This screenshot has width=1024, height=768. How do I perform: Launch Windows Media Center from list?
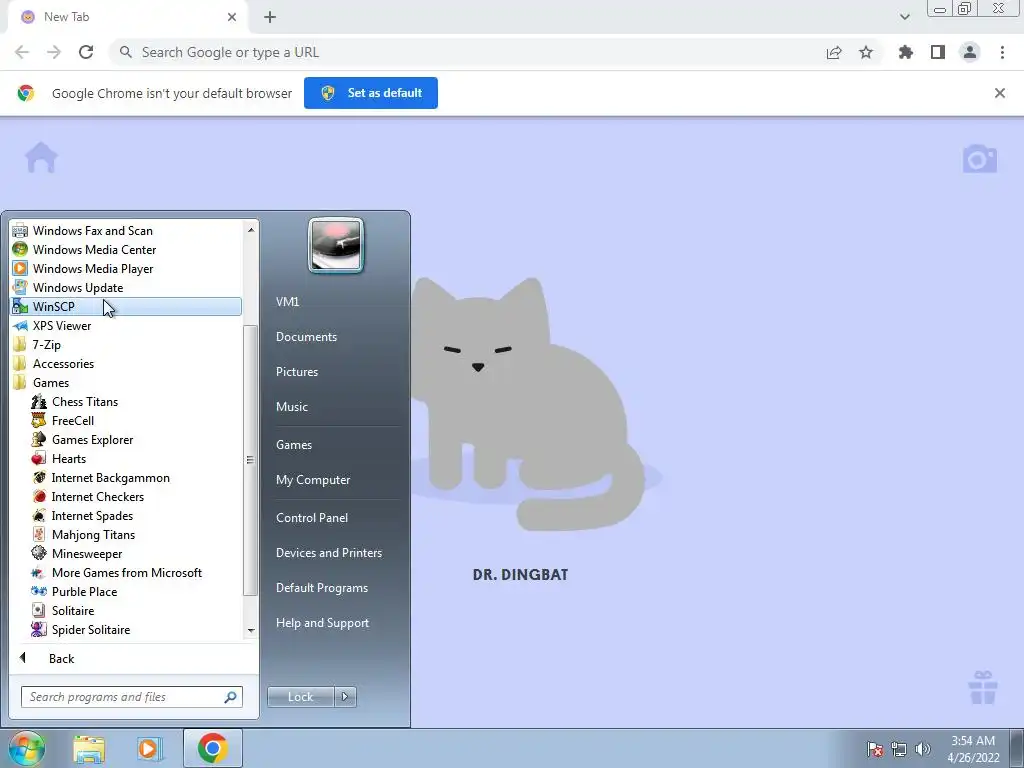(94, 249)
